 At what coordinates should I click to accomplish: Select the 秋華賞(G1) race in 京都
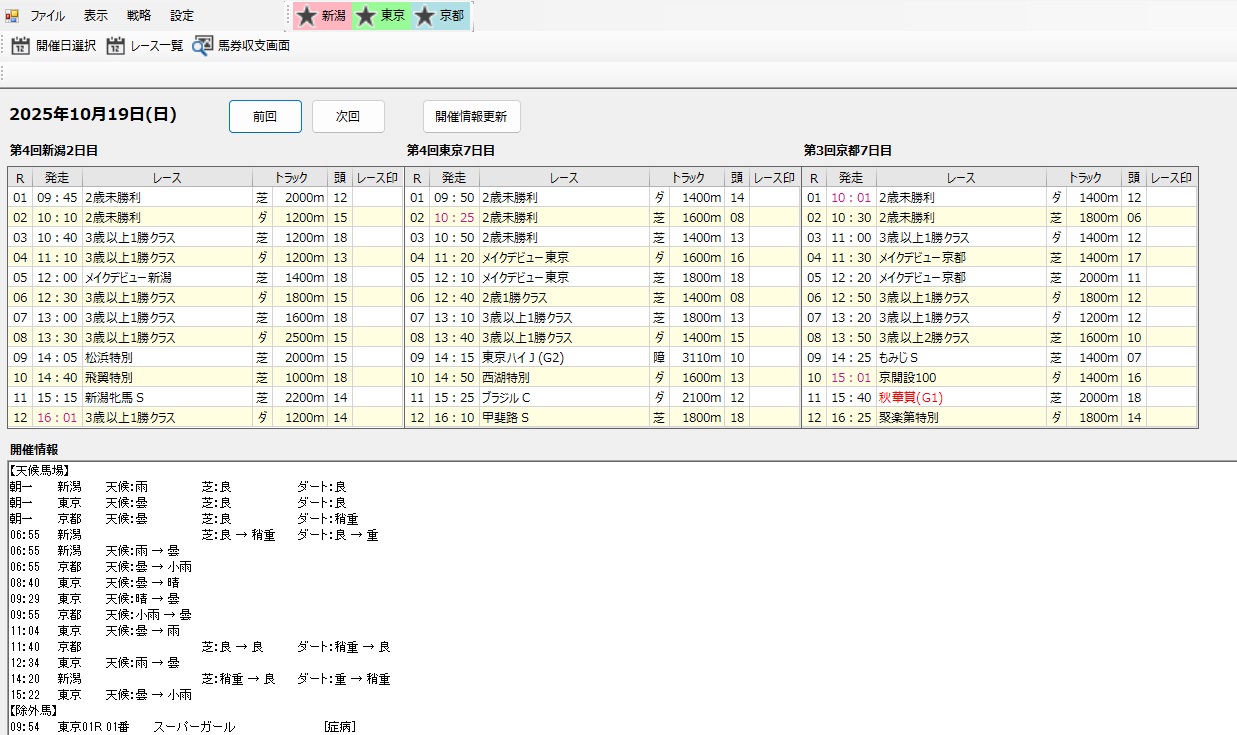(910, 398)
